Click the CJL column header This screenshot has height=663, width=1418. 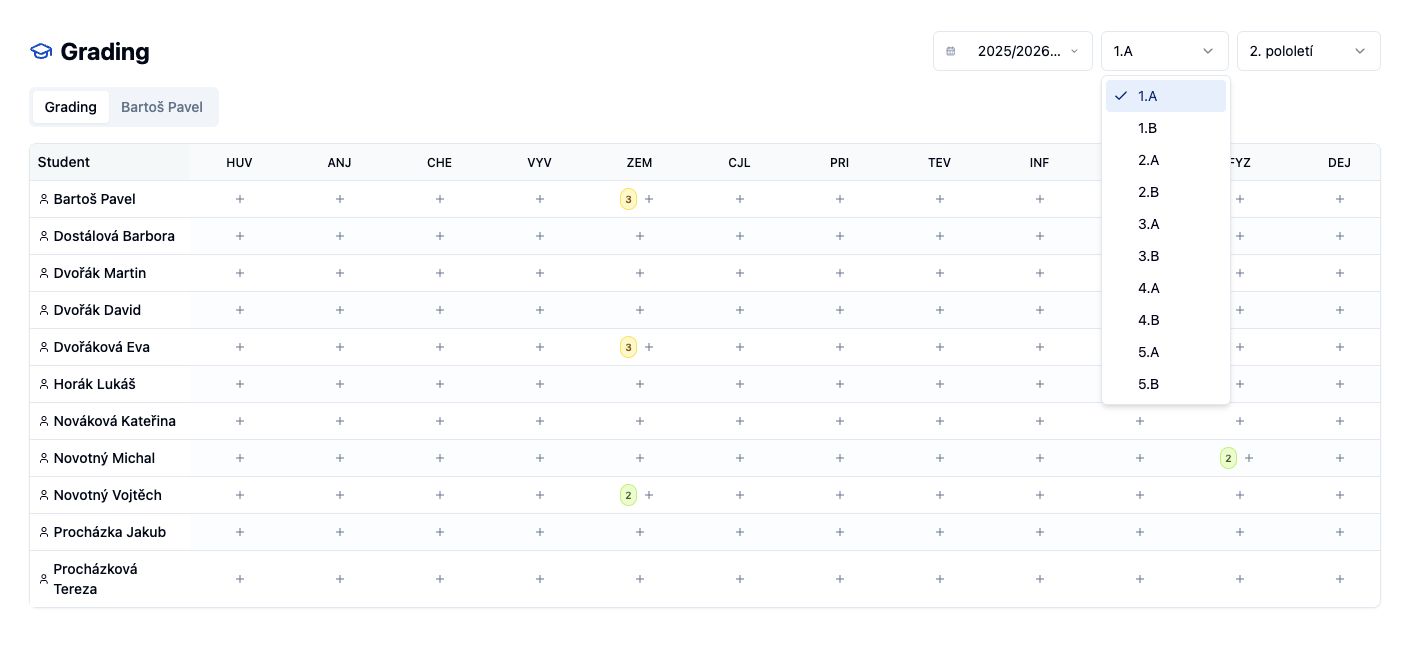pos(740,163)
